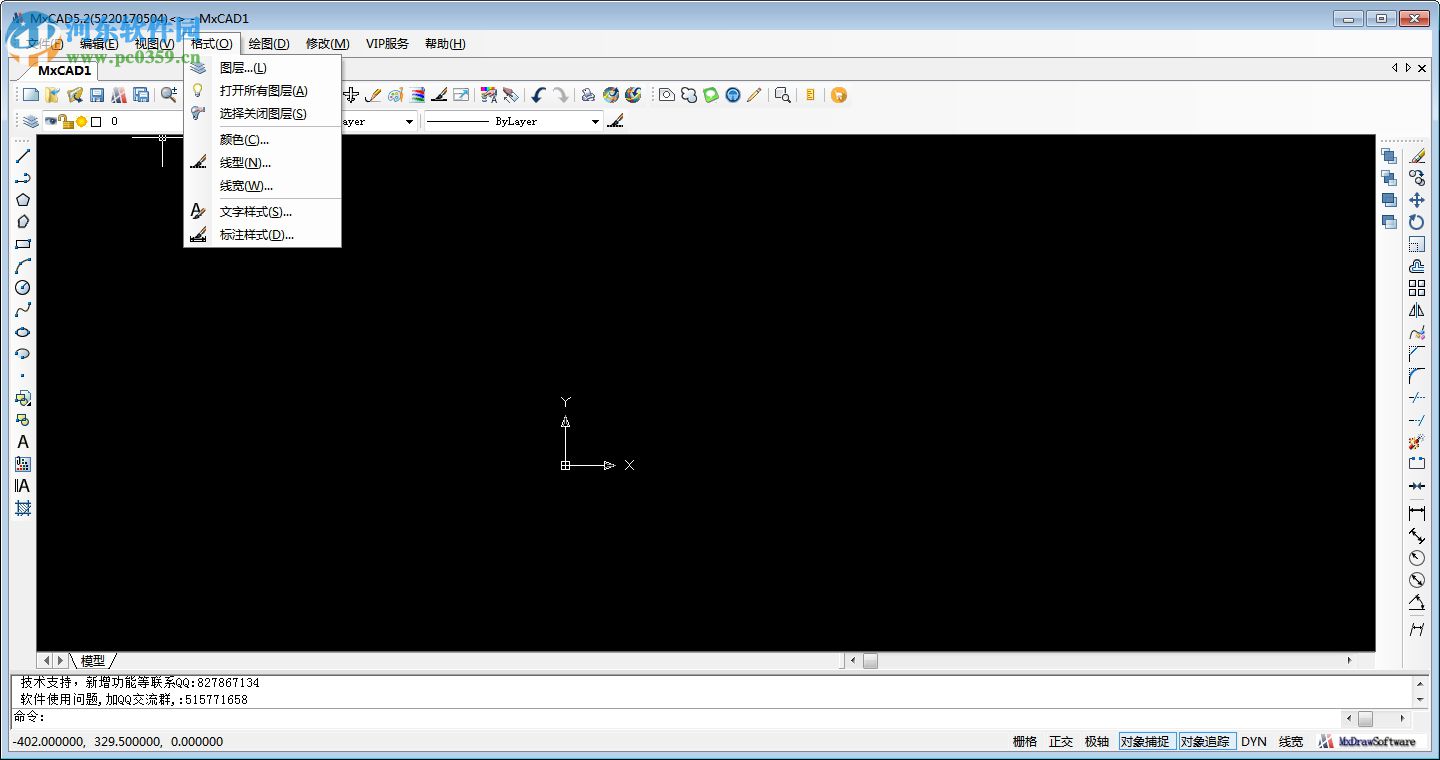Choose 图层(L)... from the Format menu

pos(263,68)
